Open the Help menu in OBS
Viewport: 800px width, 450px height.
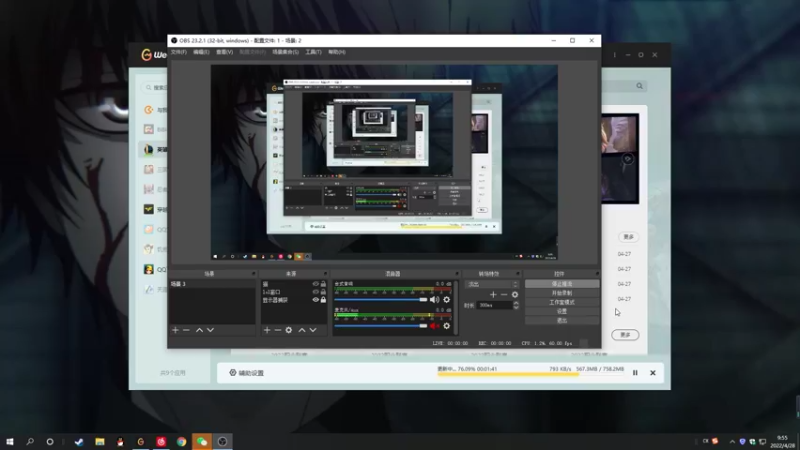tap(337, 52)
